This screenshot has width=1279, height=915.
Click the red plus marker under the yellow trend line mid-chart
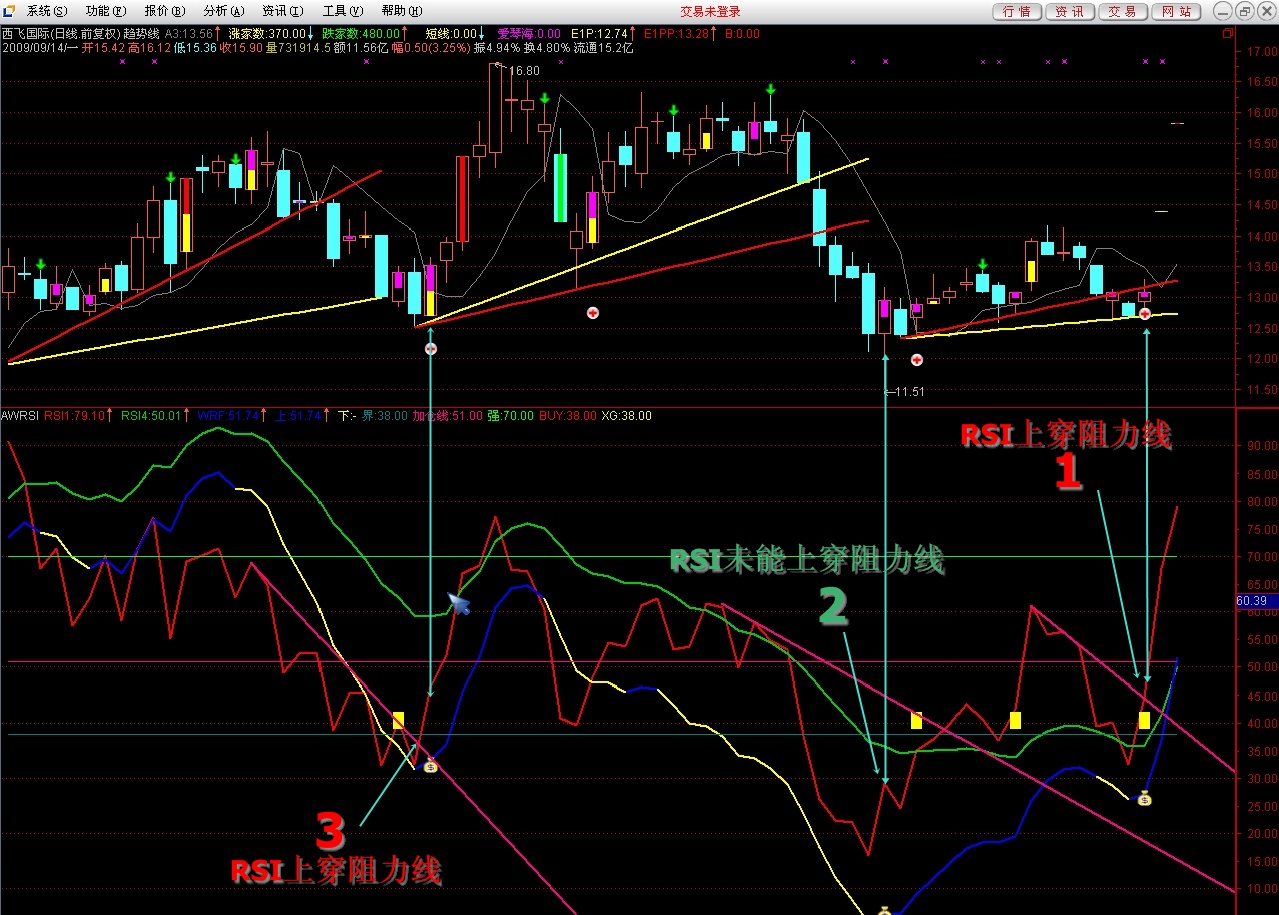point(593,313)
